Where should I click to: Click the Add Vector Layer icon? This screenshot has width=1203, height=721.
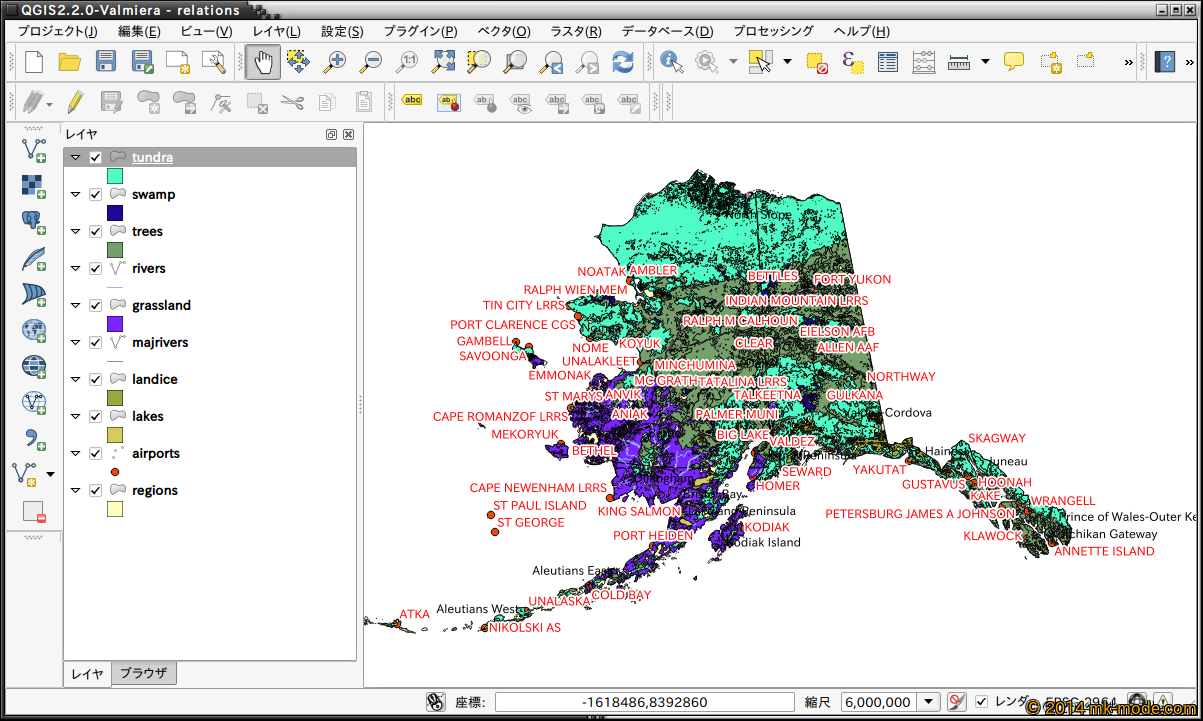[34, 150]
